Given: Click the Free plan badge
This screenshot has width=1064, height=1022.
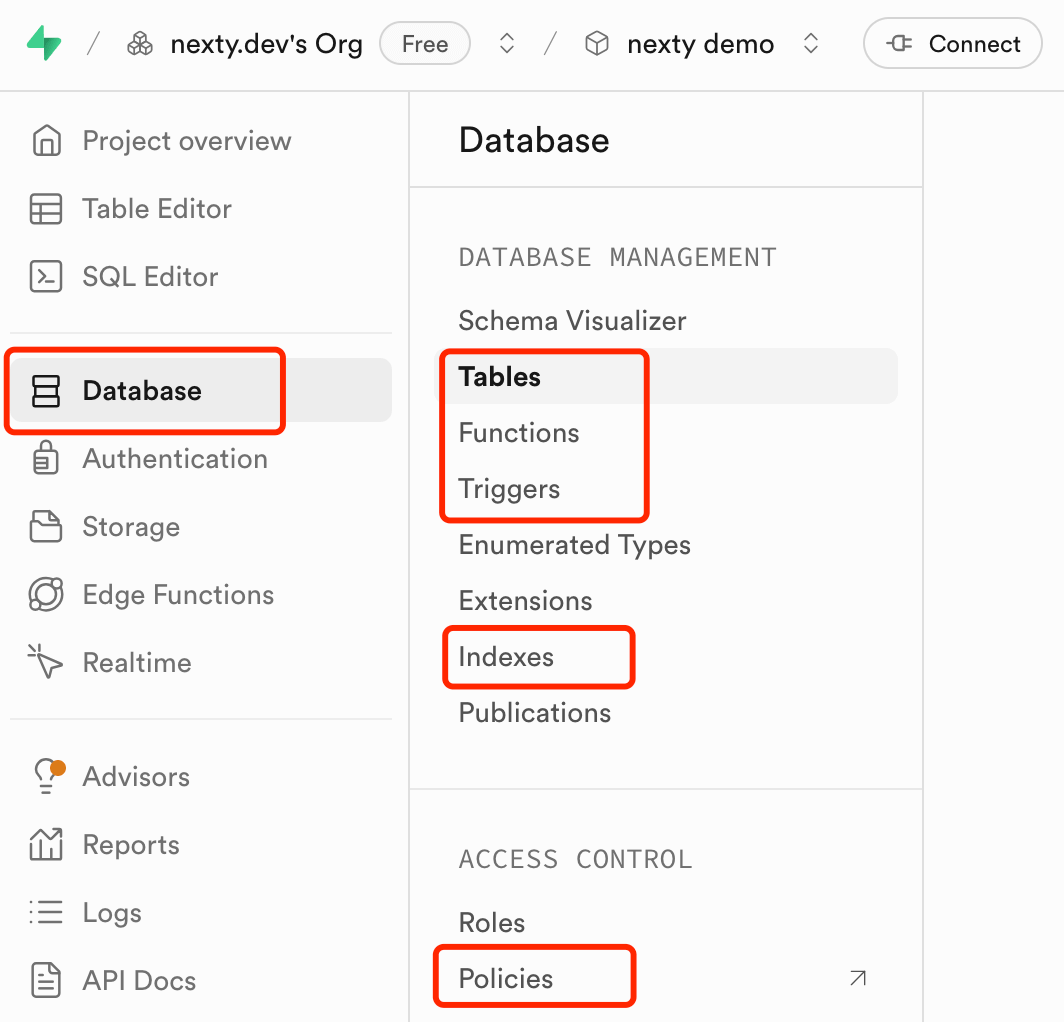Looking at the screenshot, I should [425, 44].
